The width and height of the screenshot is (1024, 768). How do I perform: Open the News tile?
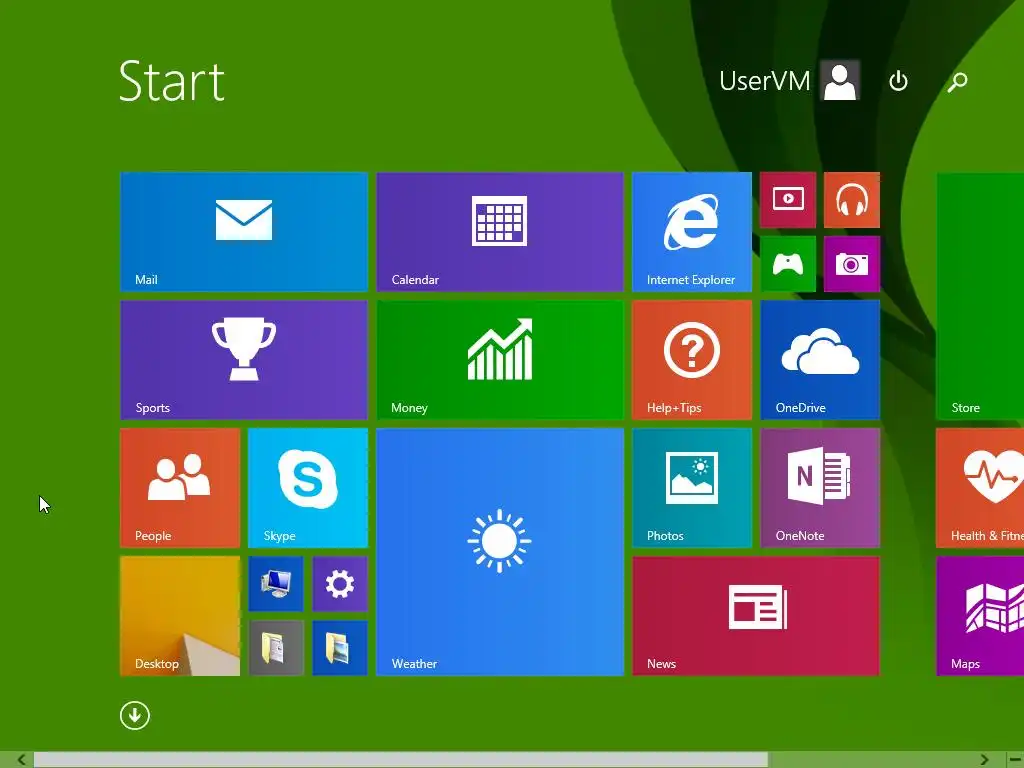coord(756,615)
